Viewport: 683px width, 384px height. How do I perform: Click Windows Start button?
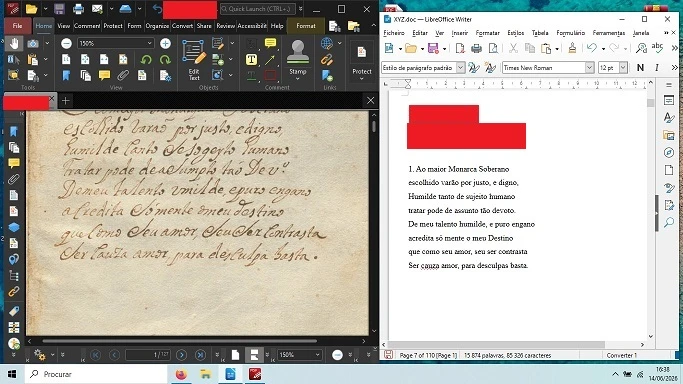click(x=12, y=374)
